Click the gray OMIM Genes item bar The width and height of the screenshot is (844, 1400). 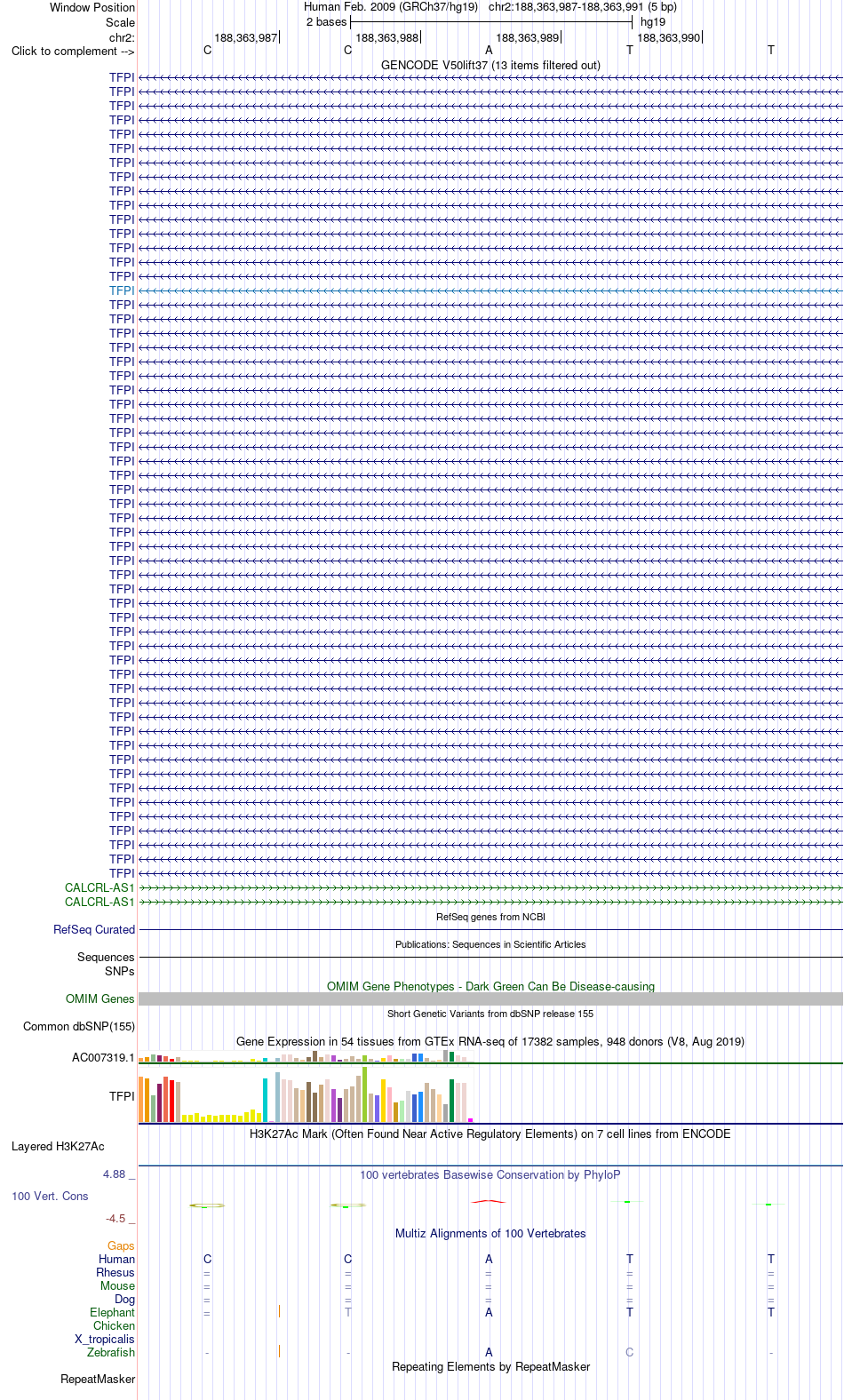point(490,998)
